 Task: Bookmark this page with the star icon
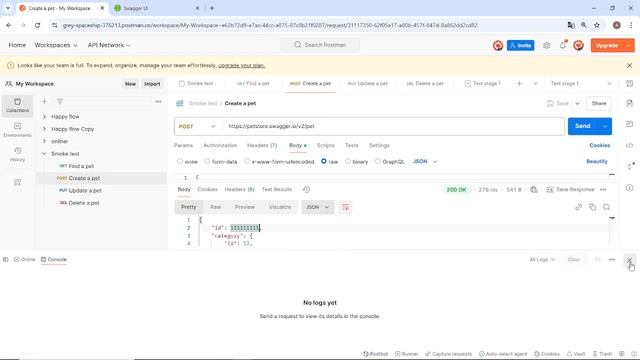coord(597,25)
